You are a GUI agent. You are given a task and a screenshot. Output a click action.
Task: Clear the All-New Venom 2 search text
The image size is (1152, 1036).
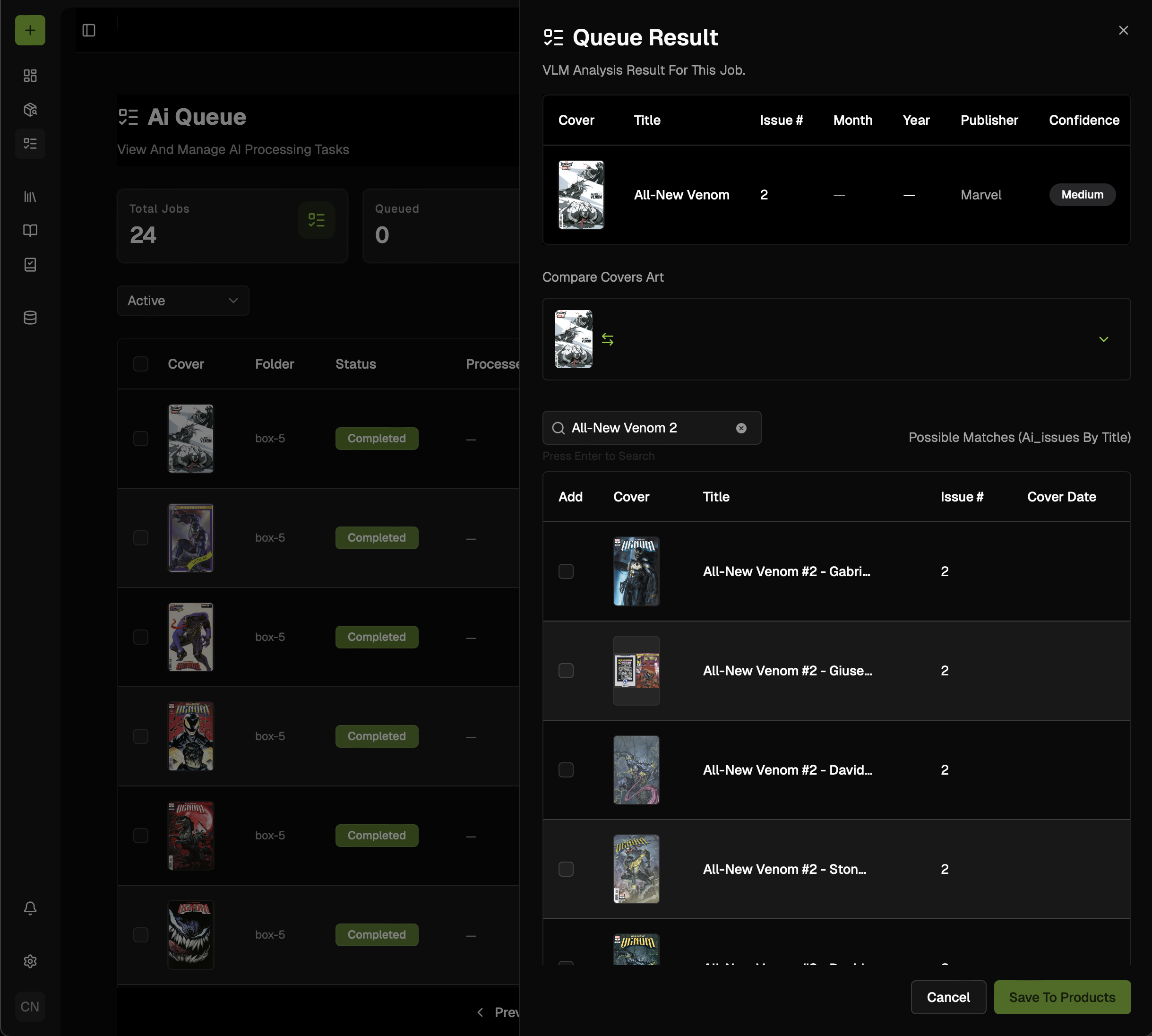point(741,428)
